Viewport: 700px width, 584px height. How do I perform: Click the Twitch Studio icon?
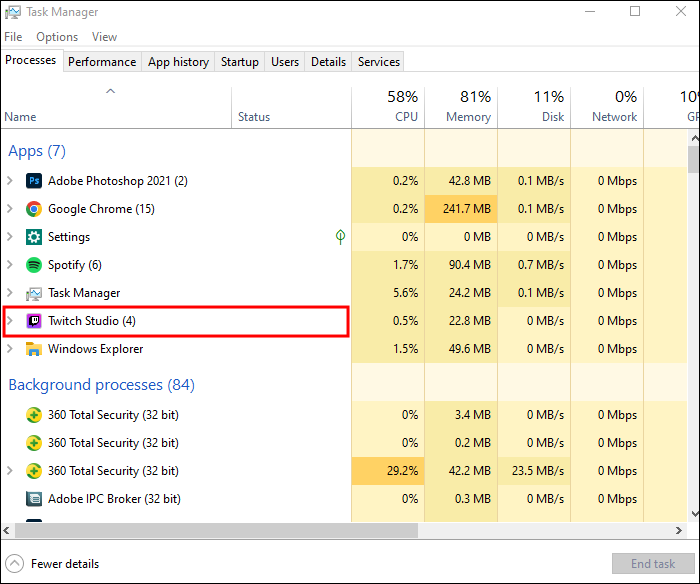pos(33,321)
